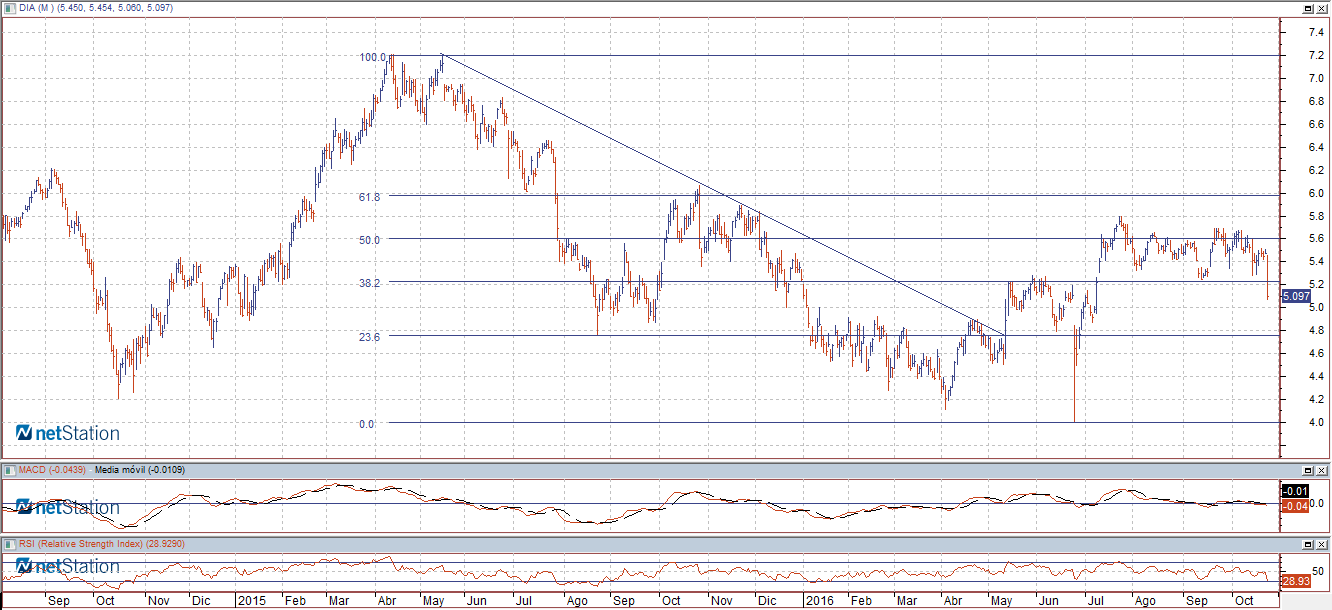Screen dimensions: 1332x610
Task: Click the 5.097 current price marker
Action: pos(1296,296)
